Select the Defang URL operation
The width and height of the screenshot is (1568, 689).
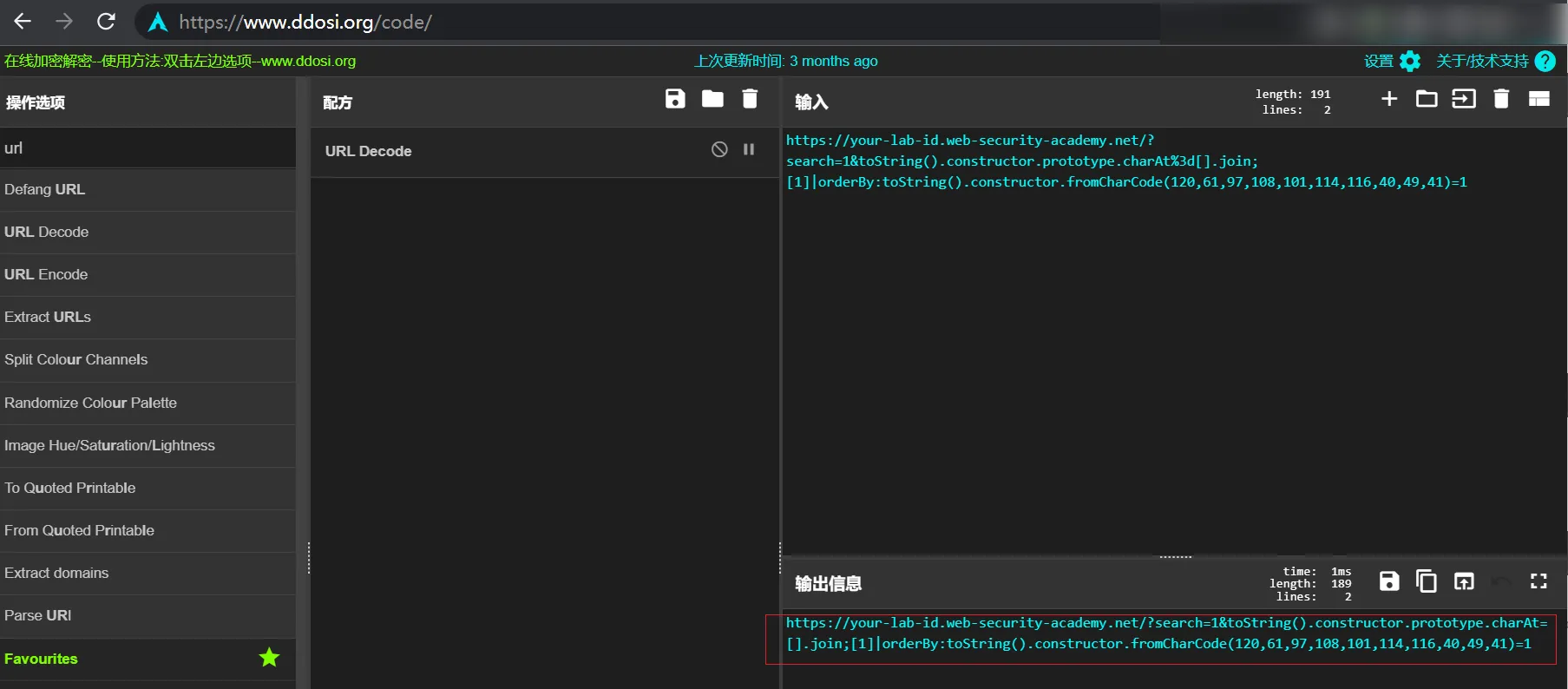coord(148,189)
